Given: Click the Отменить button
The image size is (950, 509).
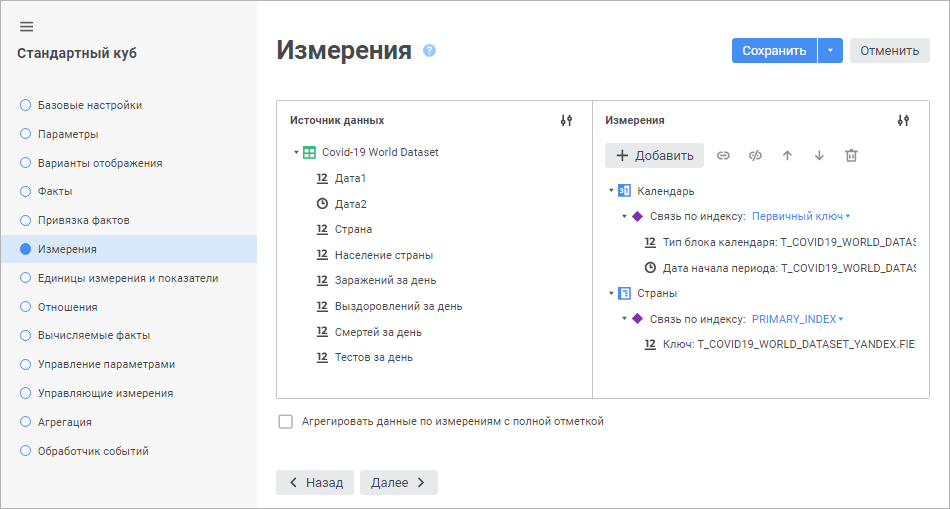Looking at the screenshot, I should coord(889,51).
